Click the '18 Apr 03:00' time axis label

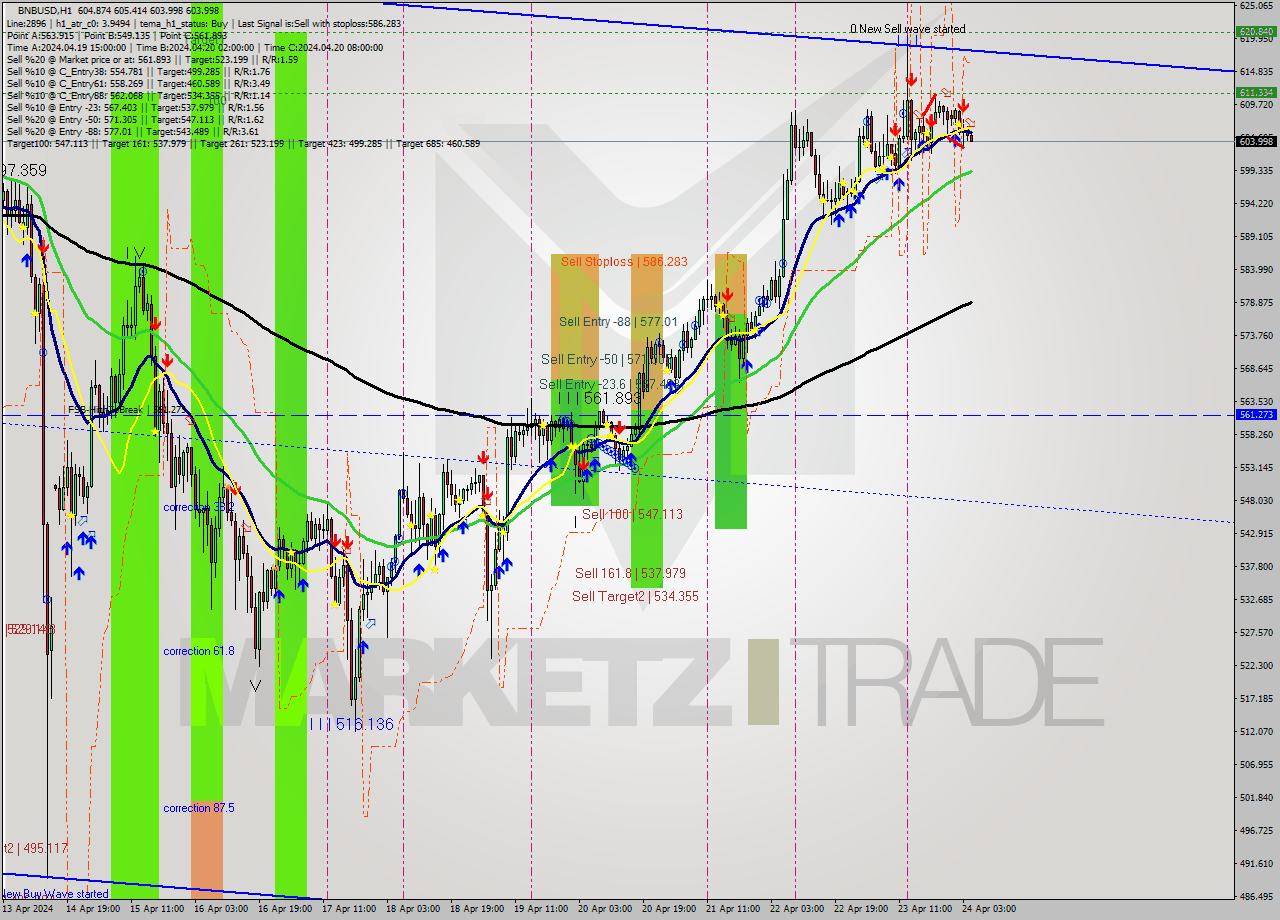pyautogui.click(x=412, y=909)
